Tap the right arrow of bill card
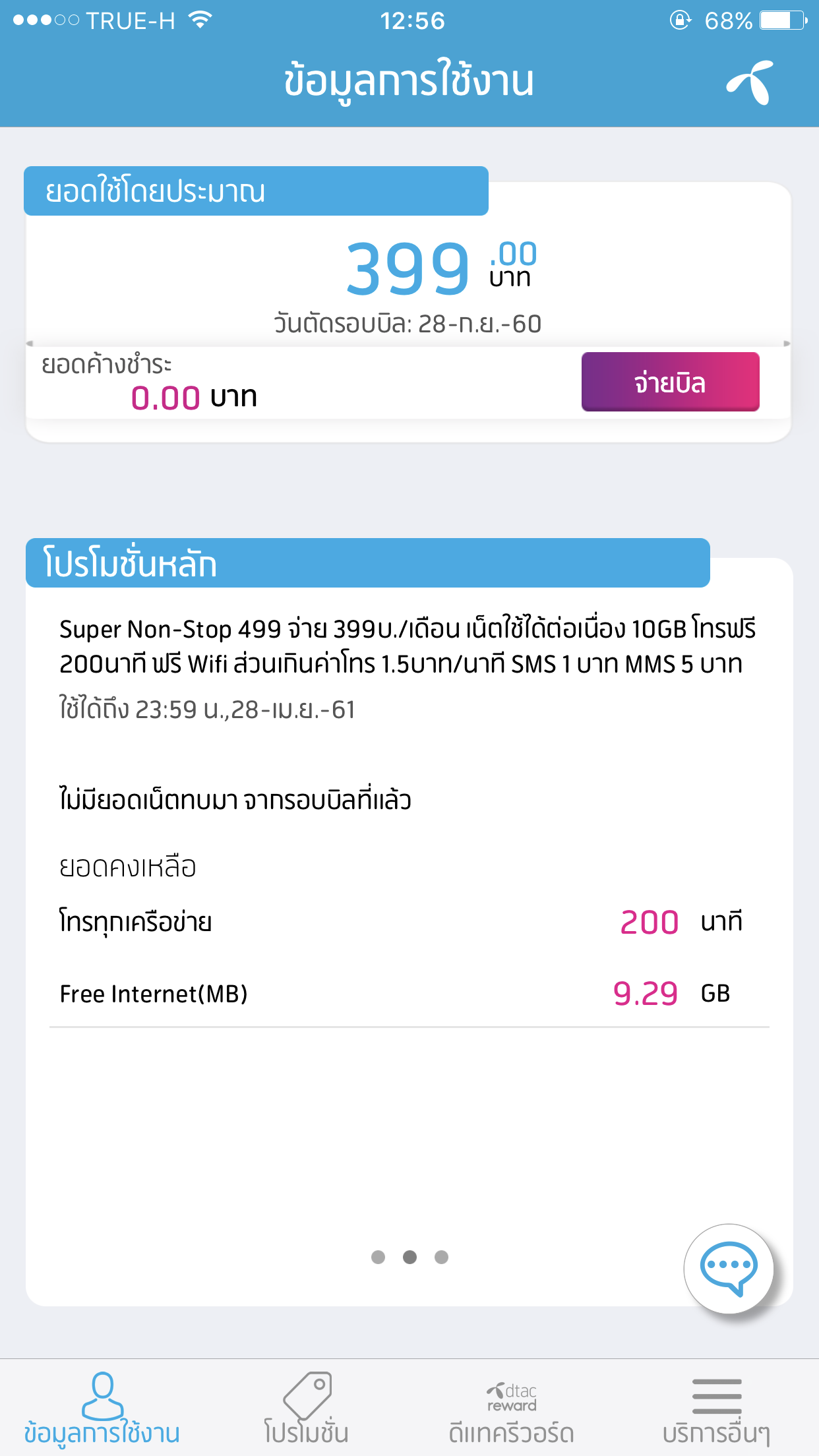Screen dimensions: 819x1456 pyautogui.click(x=787, y=344)
